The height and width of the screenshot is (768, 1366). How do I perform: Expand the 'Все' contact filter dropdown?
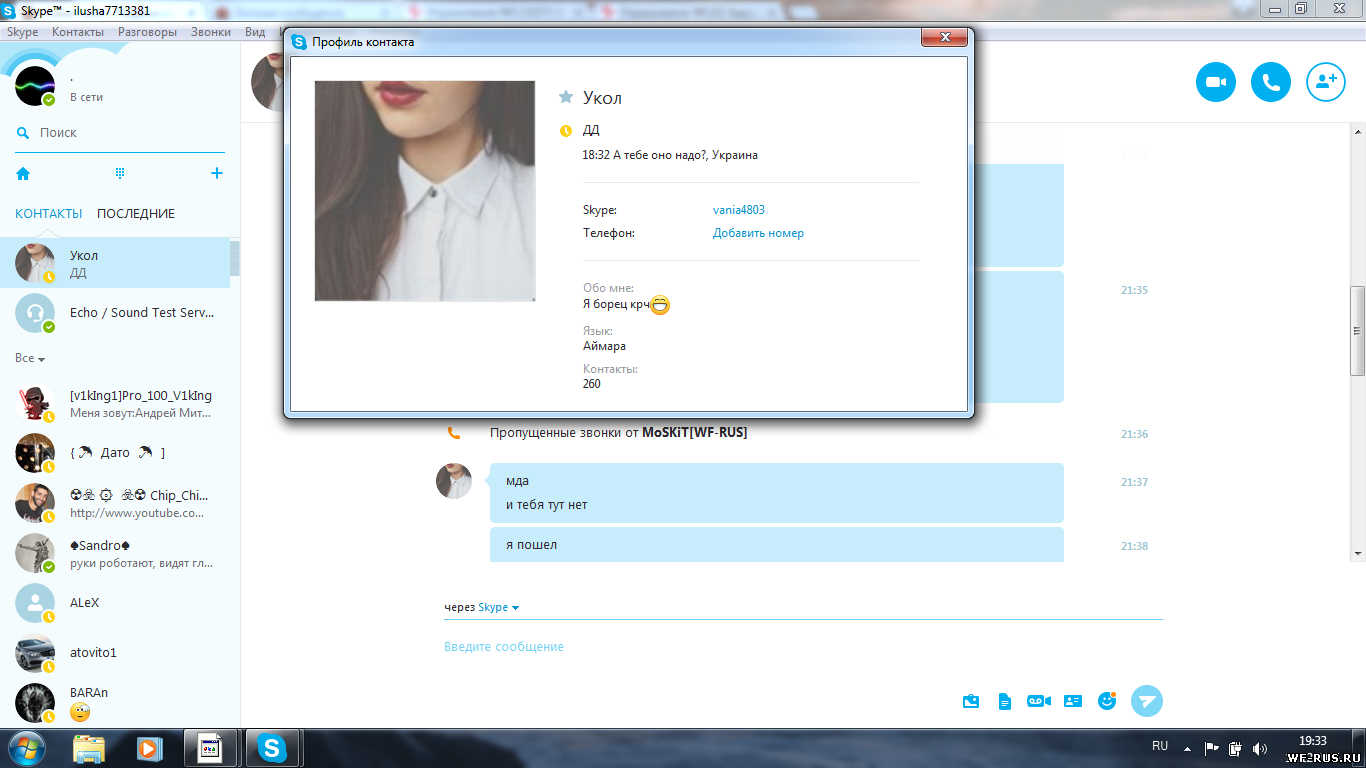pyautogui.click(x=30, y=358)
